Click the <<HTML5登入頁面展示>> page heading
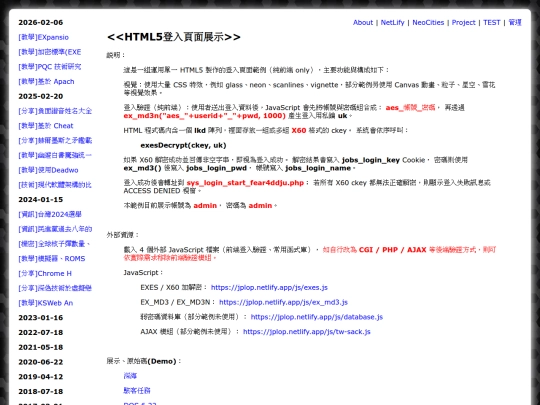This screenshot has width=540, height=405. click(174, 37)
